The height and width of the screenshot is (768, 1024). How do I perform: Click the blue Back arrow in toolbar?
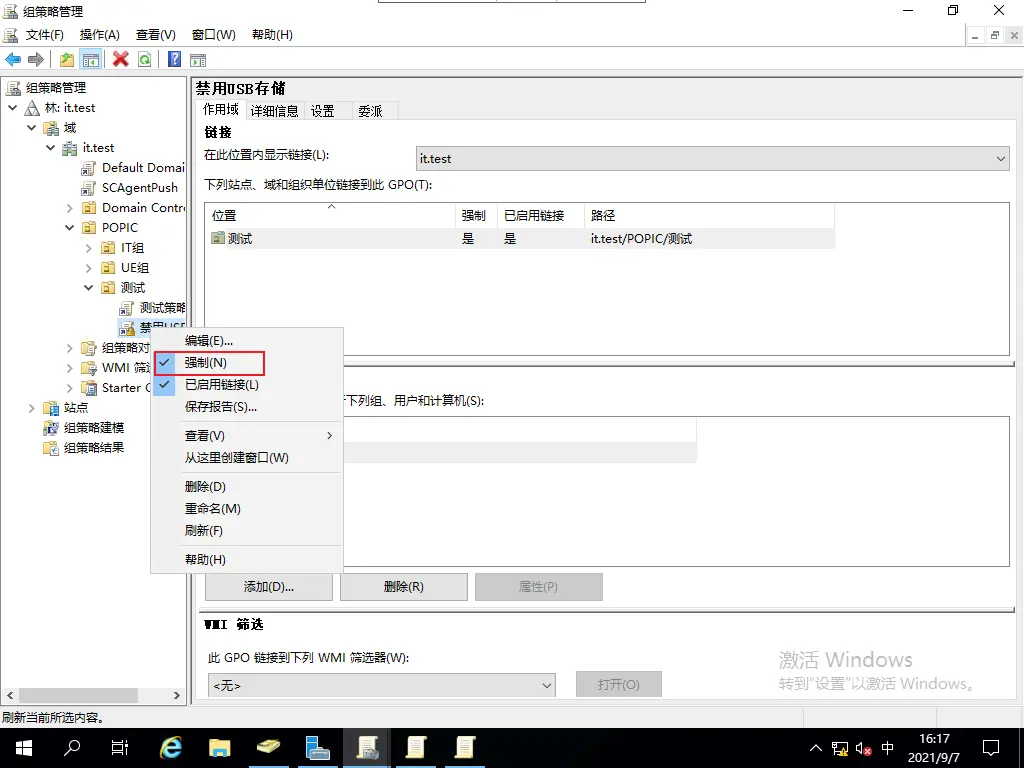point(13,59)
